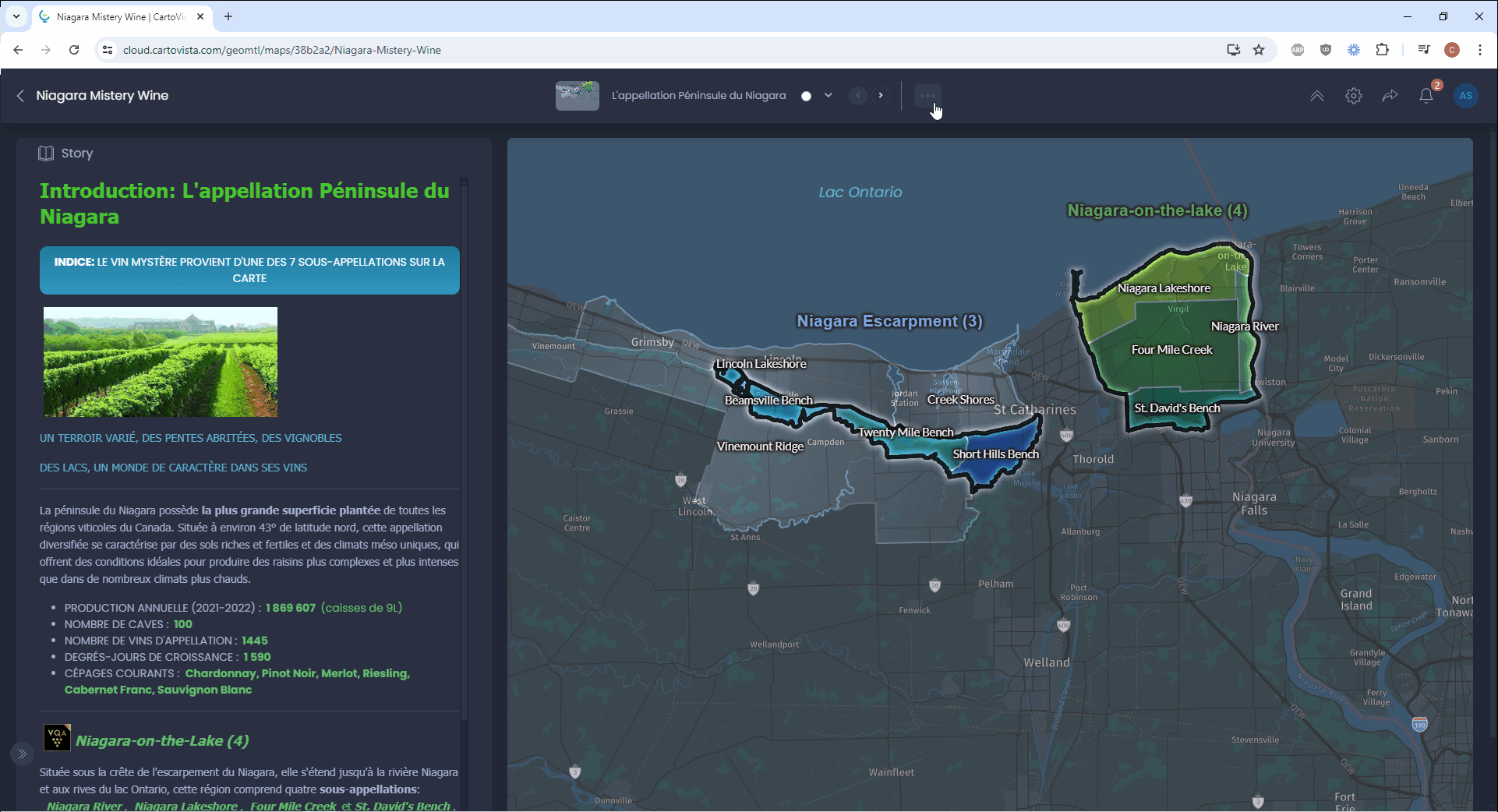View site information icon in address bar
This screenshot has width=1498, height=812.
108,50
